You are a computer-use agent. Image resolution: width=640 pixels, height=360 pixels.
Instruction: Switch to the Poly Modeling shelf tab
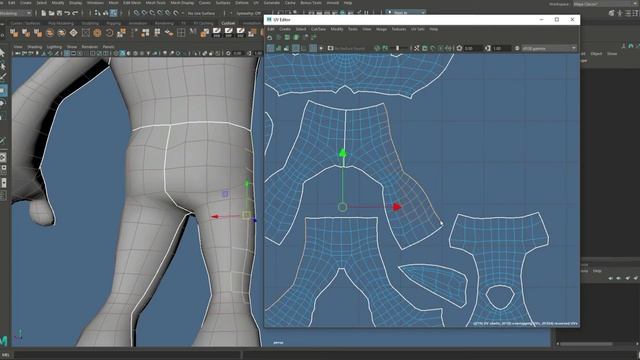point(60,23)
